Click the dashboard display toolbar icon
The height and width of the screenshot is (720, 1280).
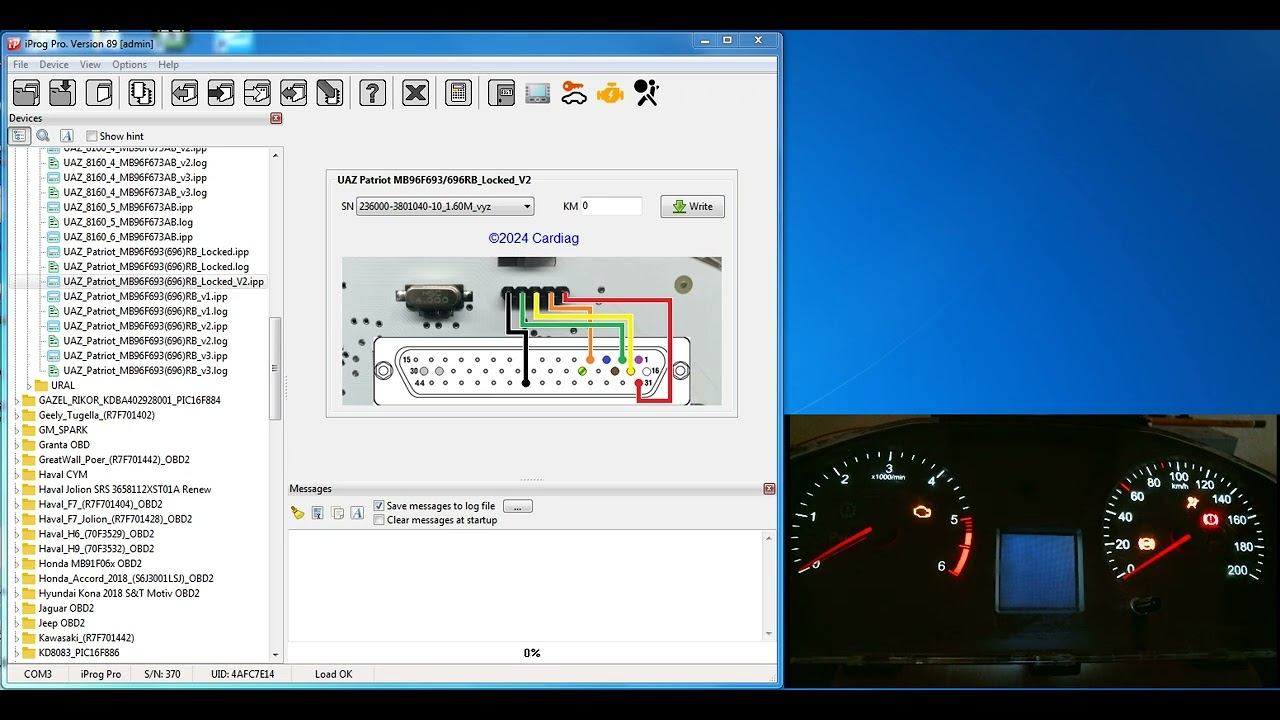pyautogui.click(x=537, y=93)
